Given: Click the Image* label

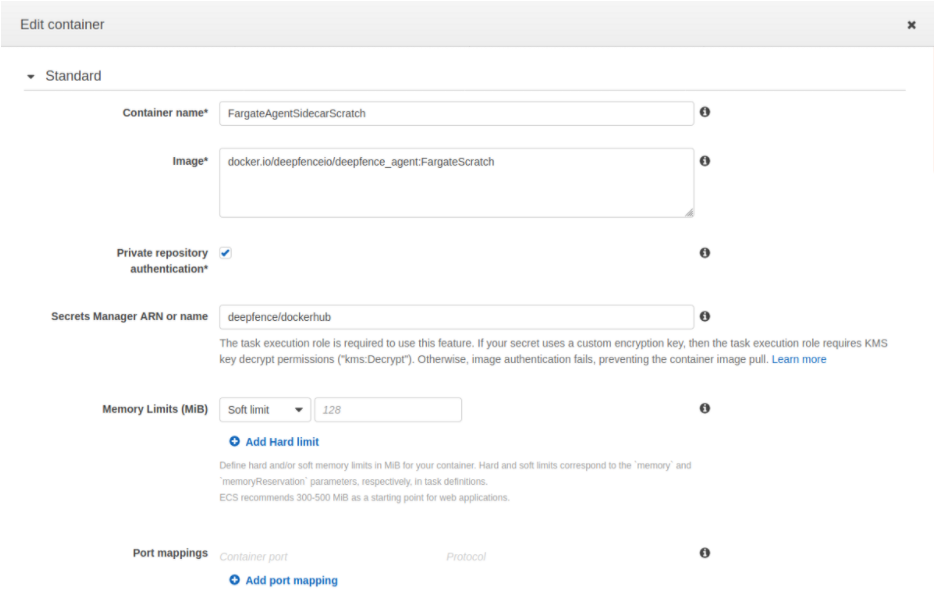Looking at the screenshot, I should tap(190, 161).
